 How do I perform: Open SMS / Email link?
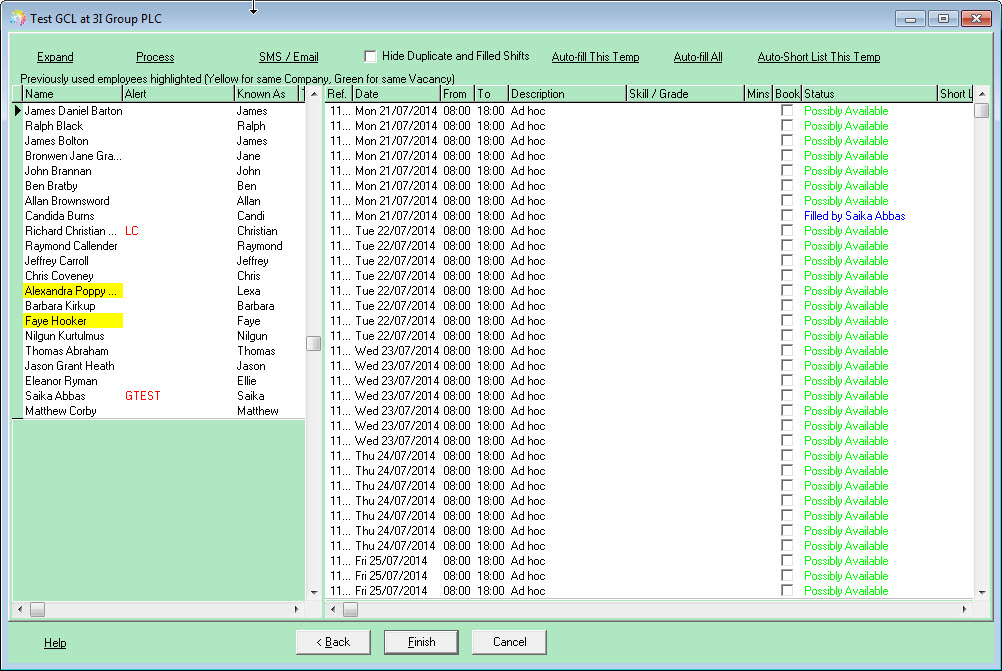(288, 57)
